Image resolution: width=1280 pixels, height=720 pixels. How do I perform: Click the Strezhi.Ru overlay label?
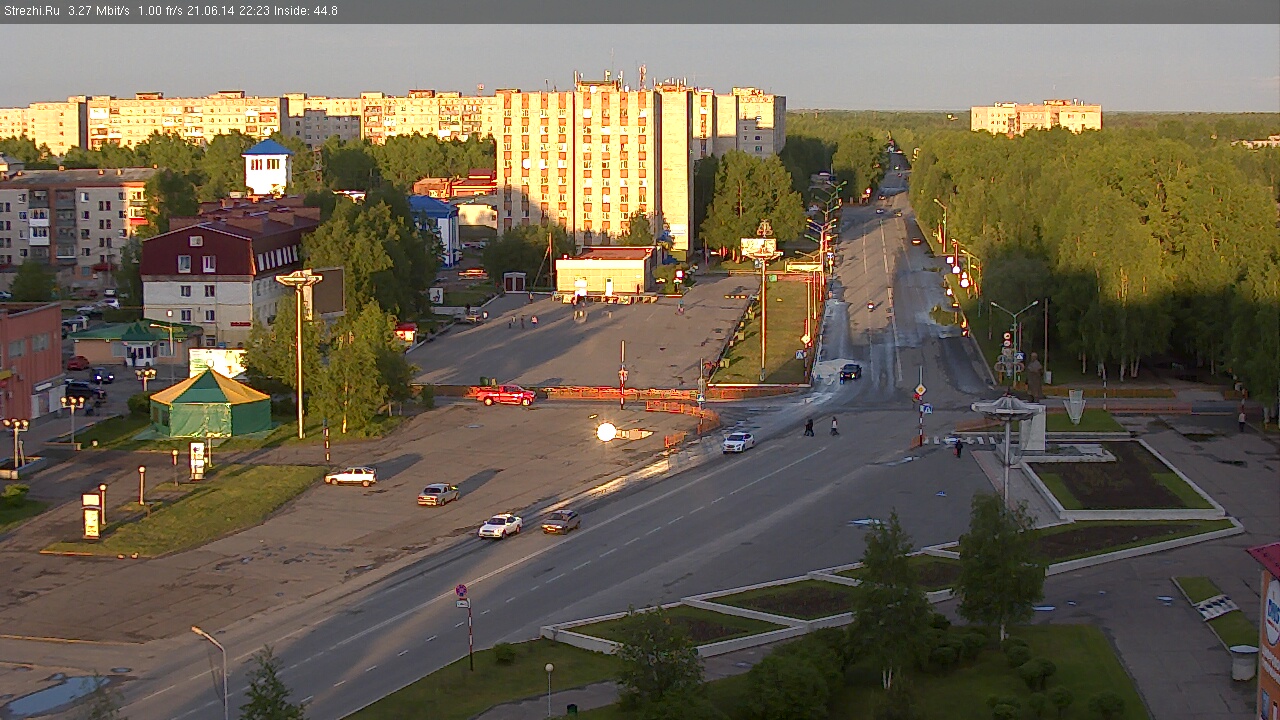click(x=32, y=11)
